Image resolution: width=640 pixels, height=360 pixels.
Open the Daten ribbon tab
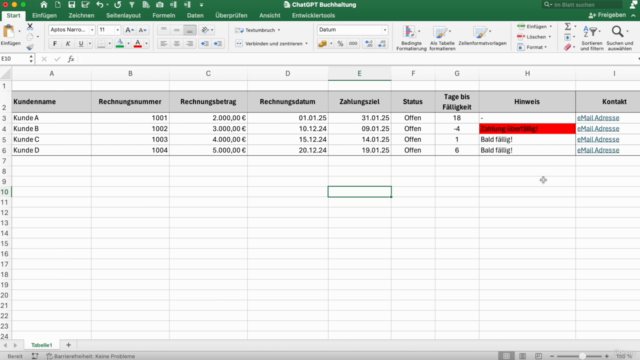pos(195,16)
